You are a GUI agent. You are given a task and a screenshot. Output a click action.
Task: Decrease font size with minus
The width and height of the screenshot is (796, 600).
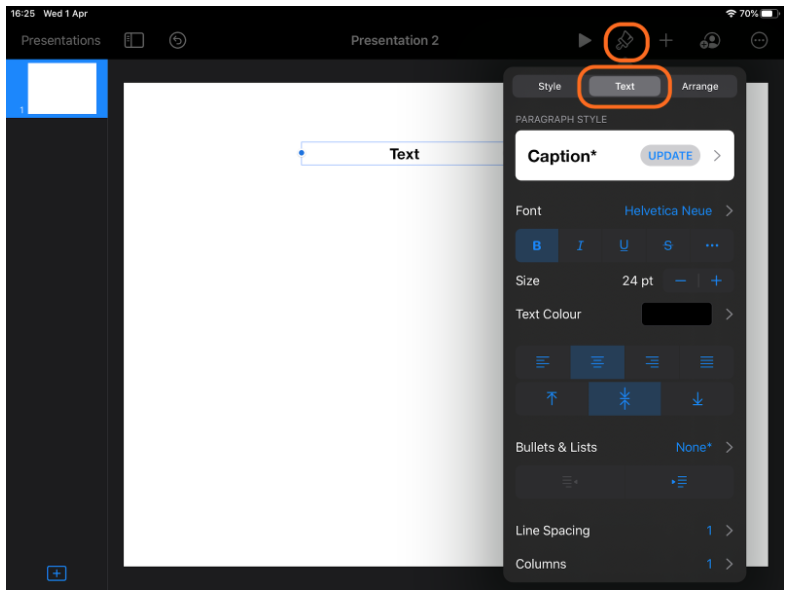[x=680, y=281]
